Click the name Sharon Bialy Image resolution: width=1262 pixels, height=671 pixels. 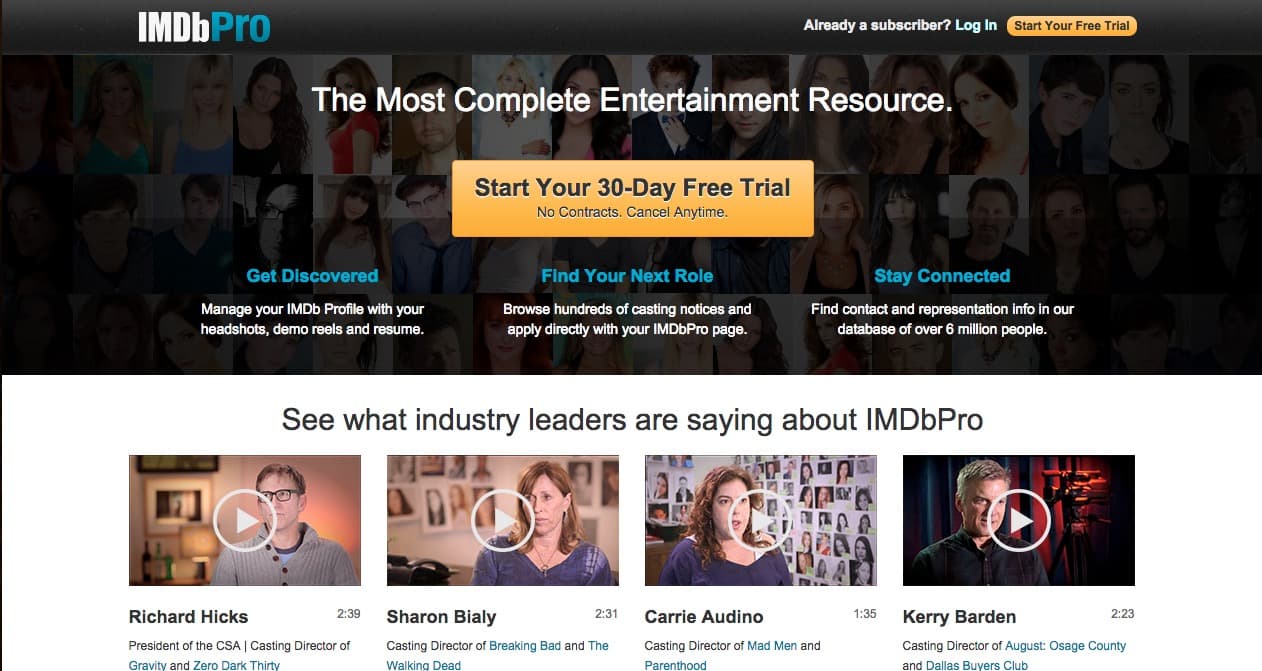click(x=441, y=617)
